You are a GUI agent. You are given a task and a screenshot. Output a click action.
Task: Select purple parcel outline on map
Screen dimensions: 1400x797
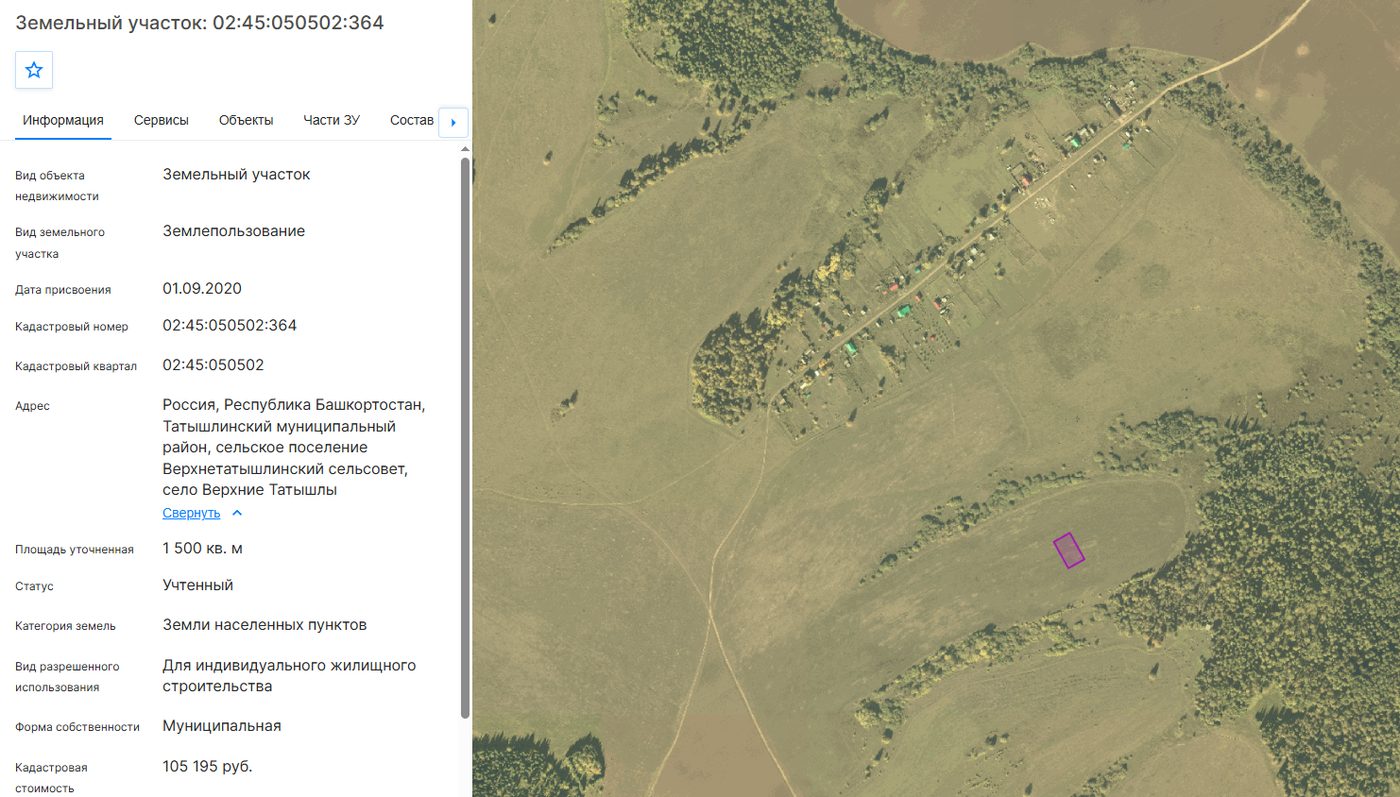[1069, 550]
